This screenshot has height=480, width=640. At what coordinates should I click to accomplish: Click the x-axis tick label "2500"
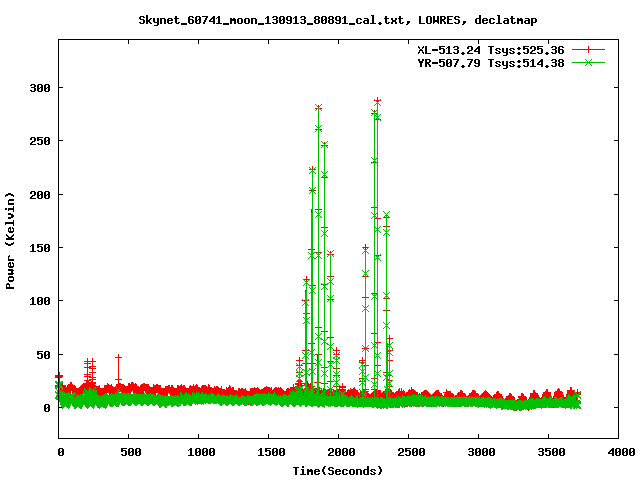(x=411, y=452)
